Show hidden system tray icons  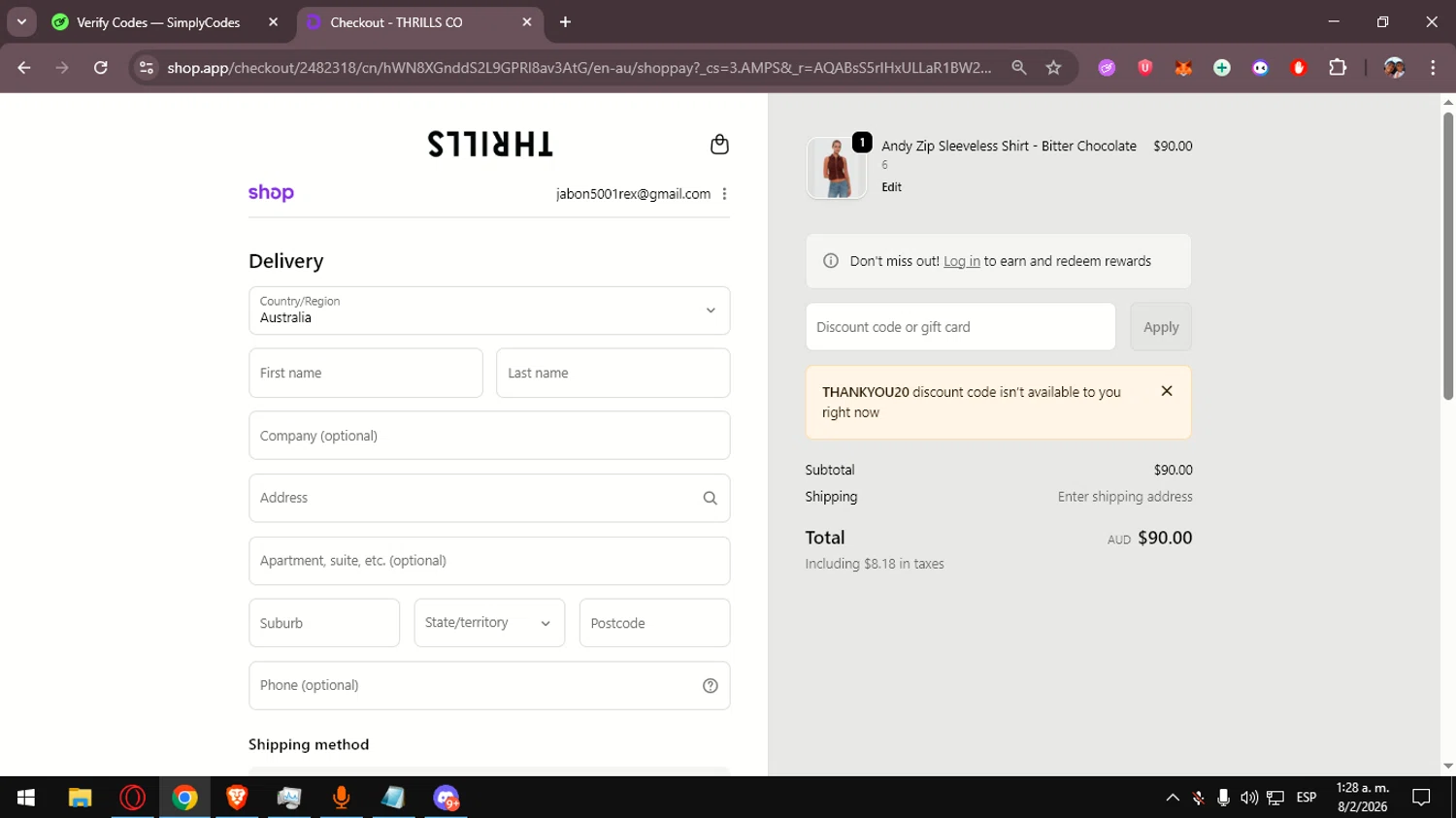(x=1173, y=798)
